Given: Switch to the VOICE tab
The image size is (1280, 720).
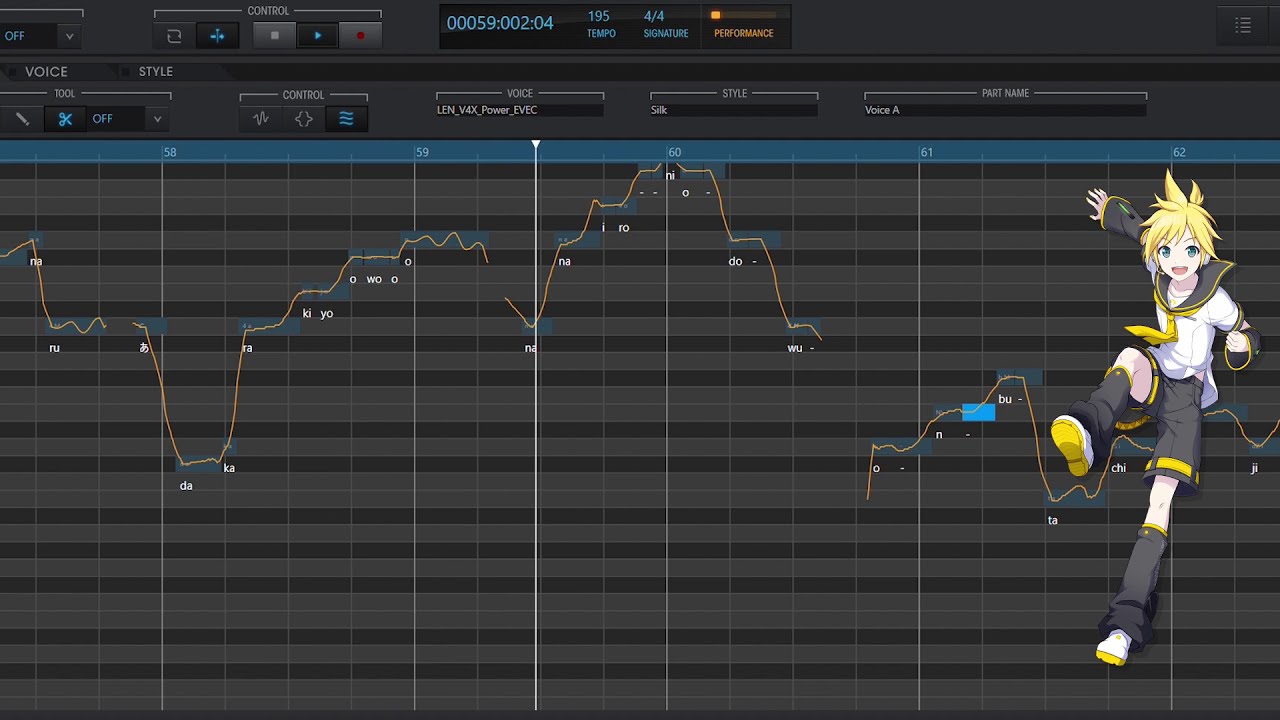Looking at the screenshot, I should pos(46,72).
